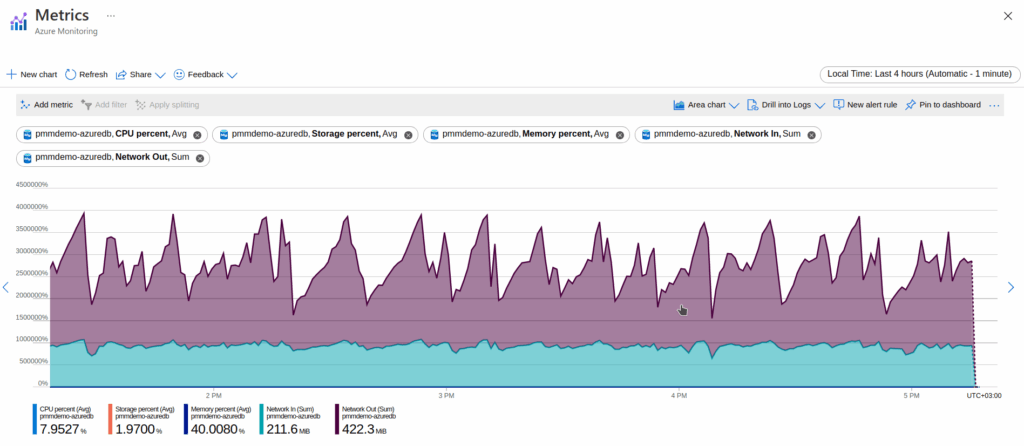Open the Feedback dropdown
Image resolution: width=1024 pixels, height=446 pixels.
[205, 75]
